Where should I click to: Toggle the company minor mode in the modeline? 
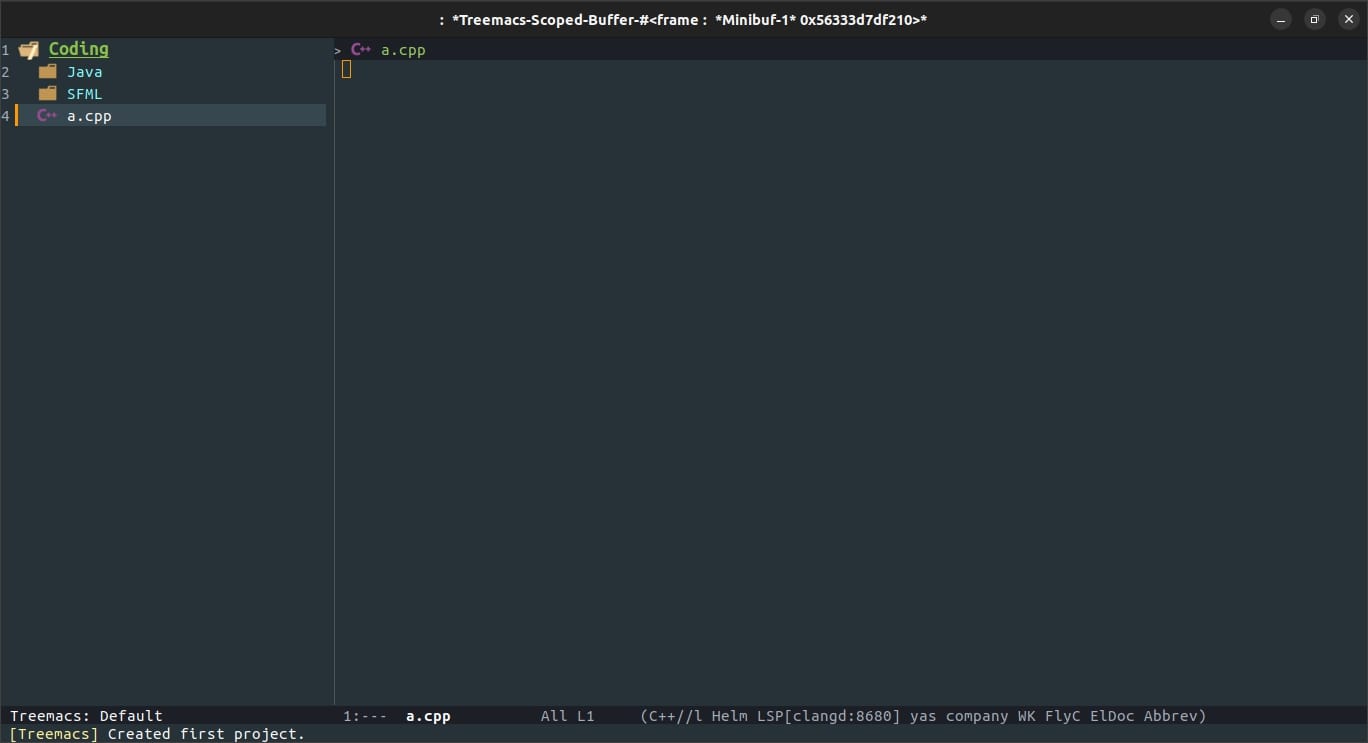pyautogui.click(x=976, y=716)
